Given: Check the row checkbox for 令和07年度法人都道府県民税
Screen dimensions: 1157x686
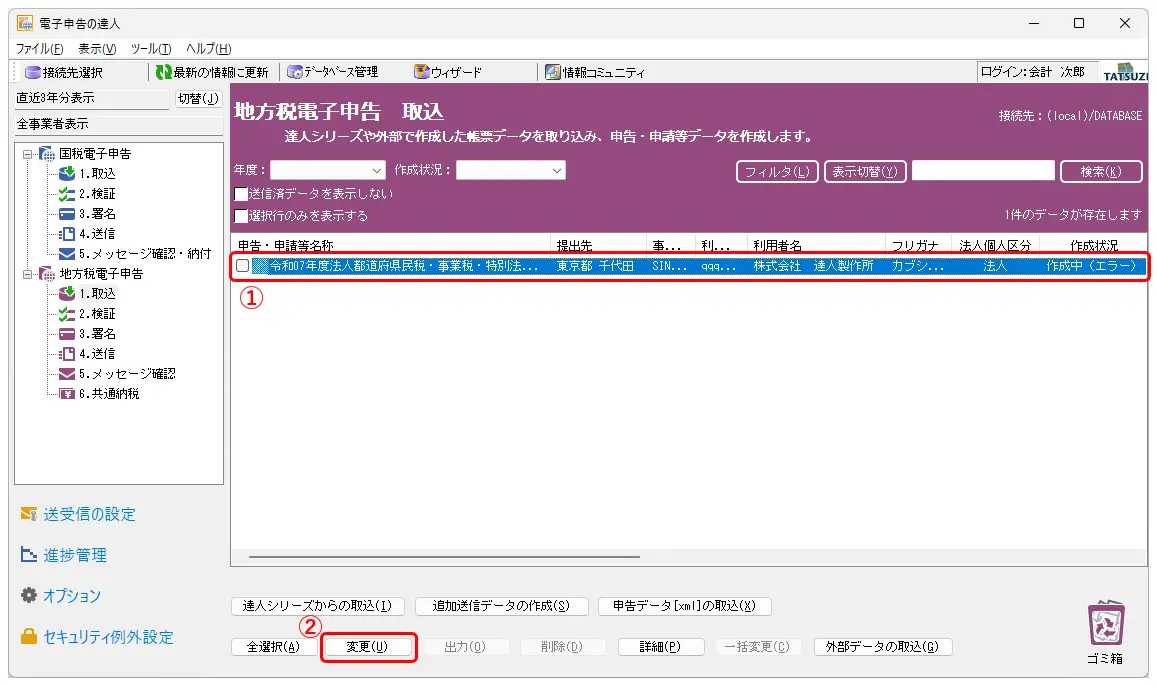Looking at the screenshot, I should click(x=242, y=266).
